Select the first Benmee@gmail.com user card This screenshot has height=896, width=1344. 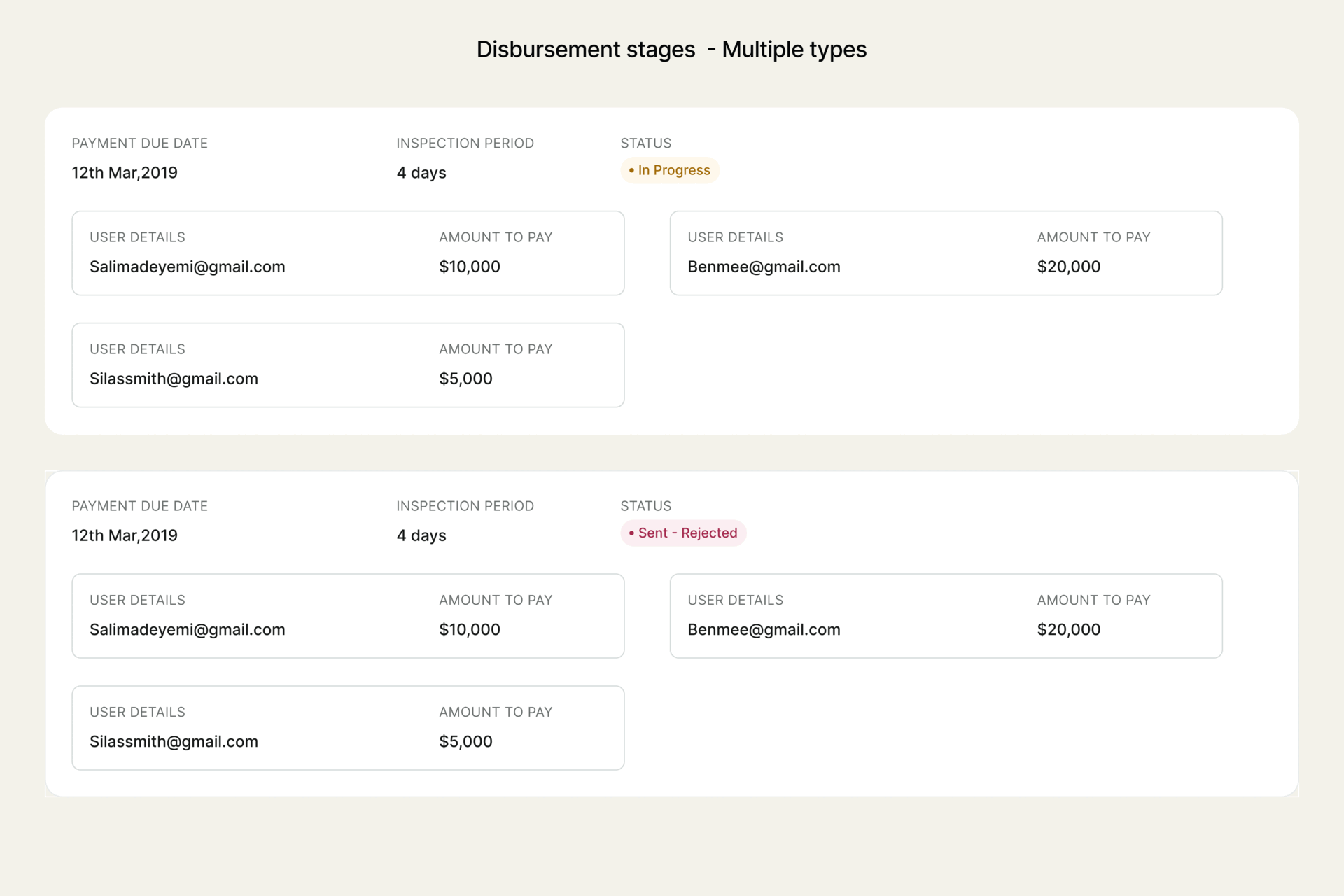[946, 253]
